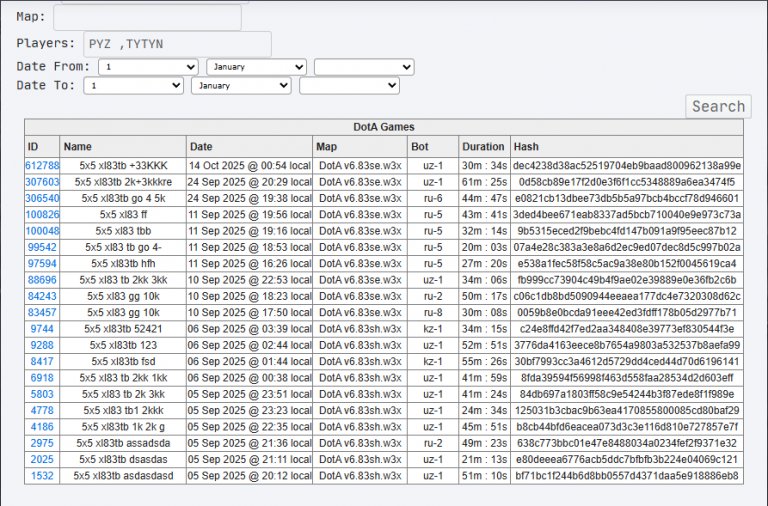This screenshot has height=506, width=768.
Task: Open game ID 9288 link
Action: pyautogui.click(x=42, y=345)
